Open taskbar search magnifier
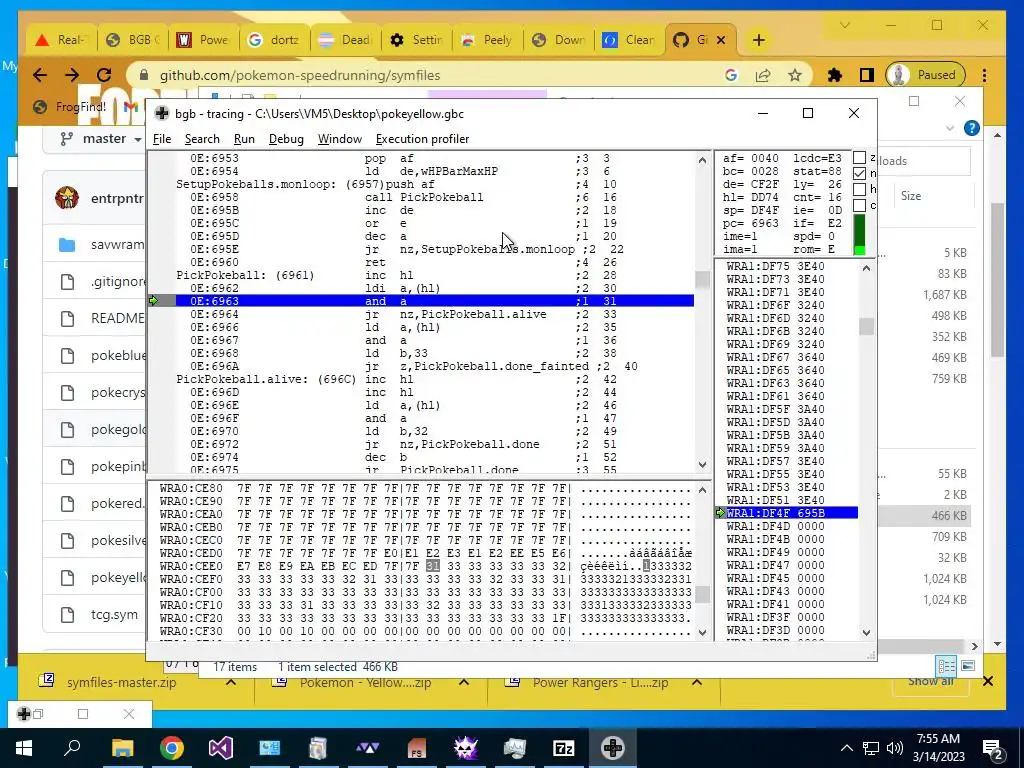 (72, 748)
